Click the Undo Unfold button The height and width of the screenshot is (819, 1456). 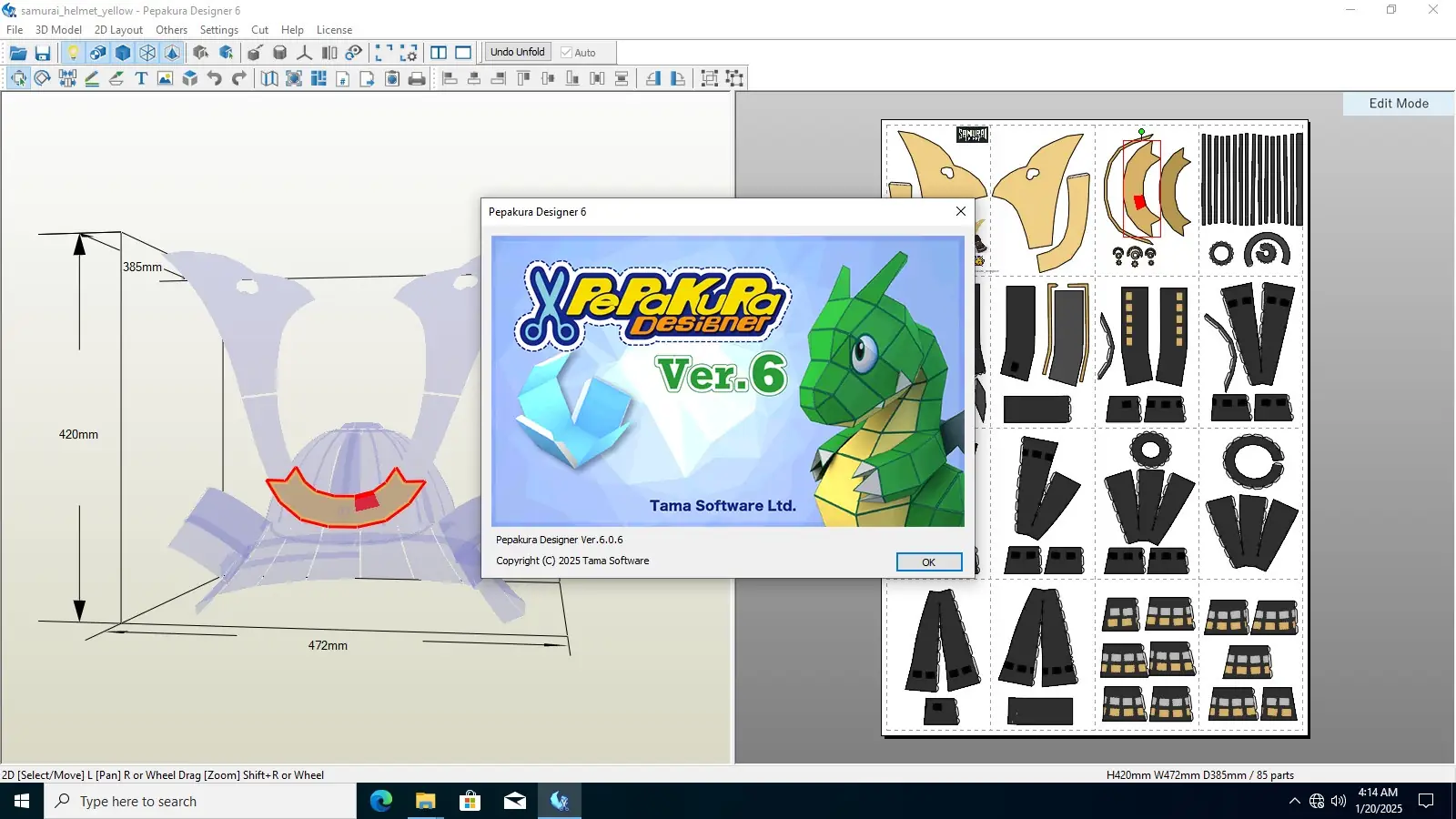point(517,52)
